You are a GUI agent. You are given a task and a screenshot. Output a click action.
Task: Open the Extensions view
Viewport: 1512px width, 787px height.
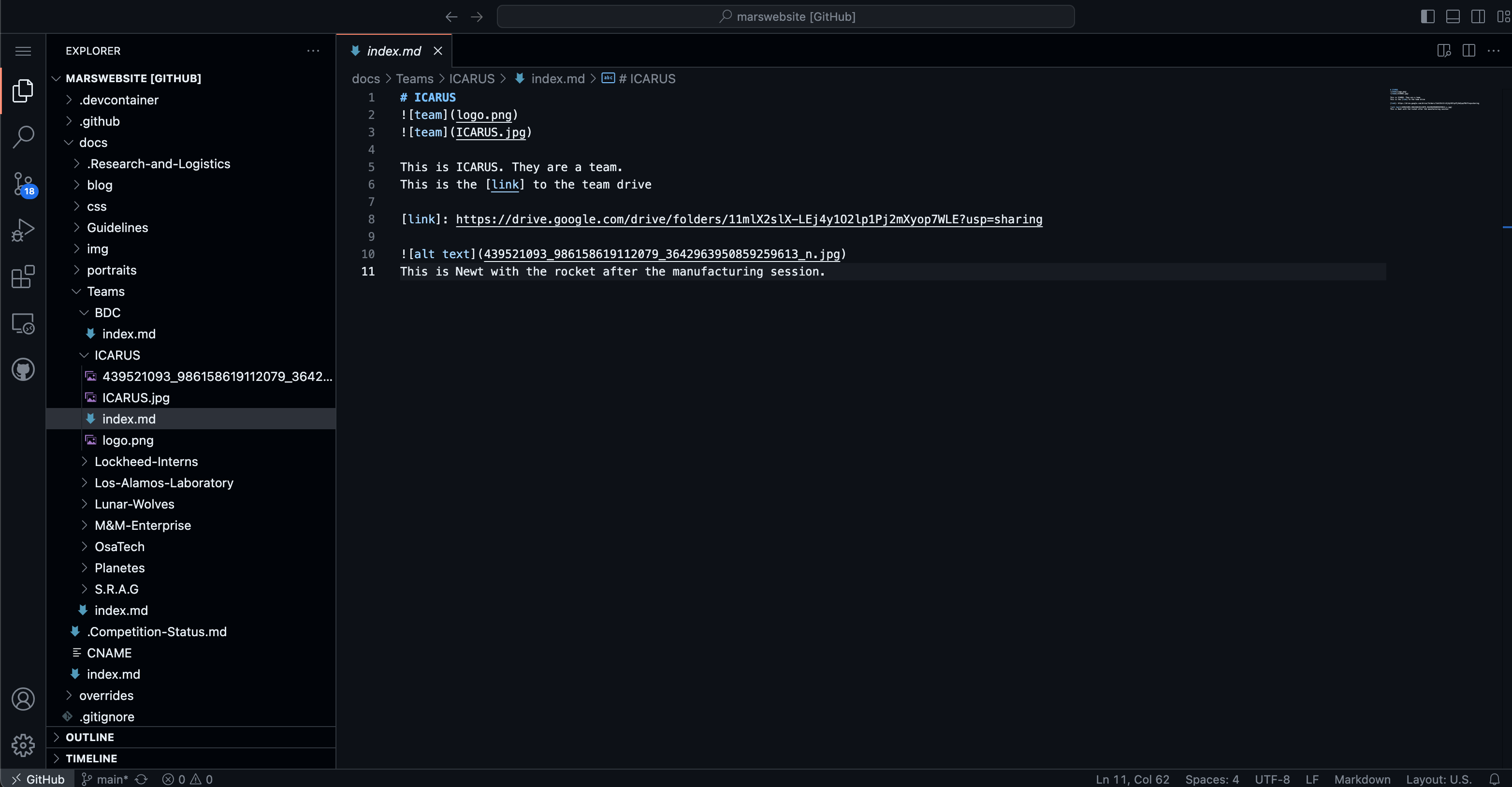coord(23,277)
